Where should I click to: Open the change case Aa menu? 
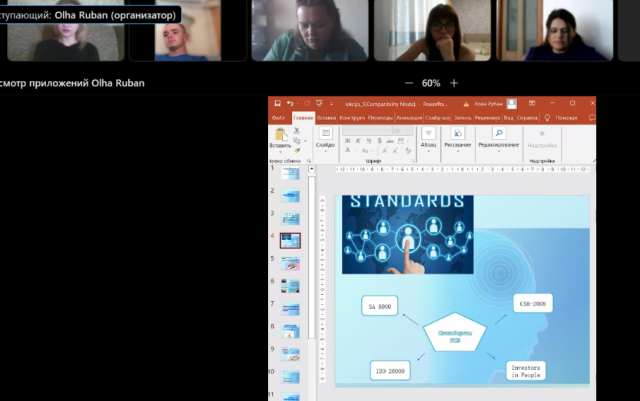365,151
